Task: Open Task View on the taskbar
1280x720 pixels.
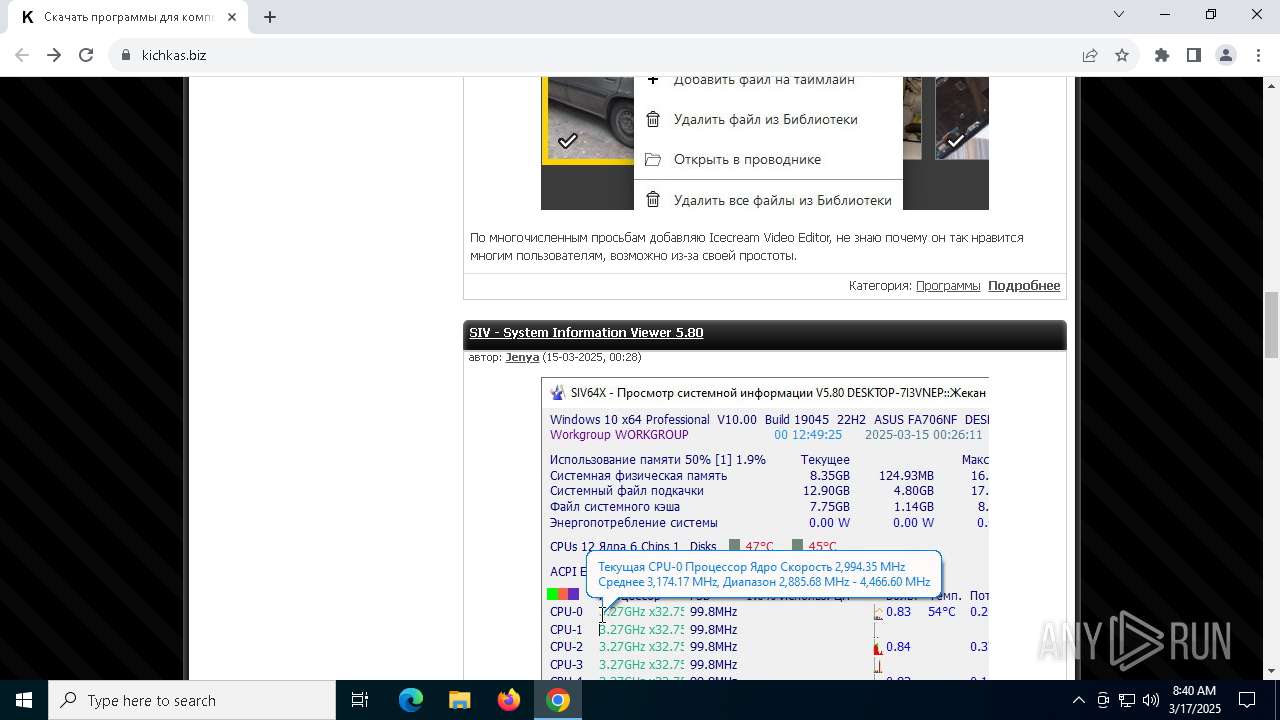Action: click(360, 700)
